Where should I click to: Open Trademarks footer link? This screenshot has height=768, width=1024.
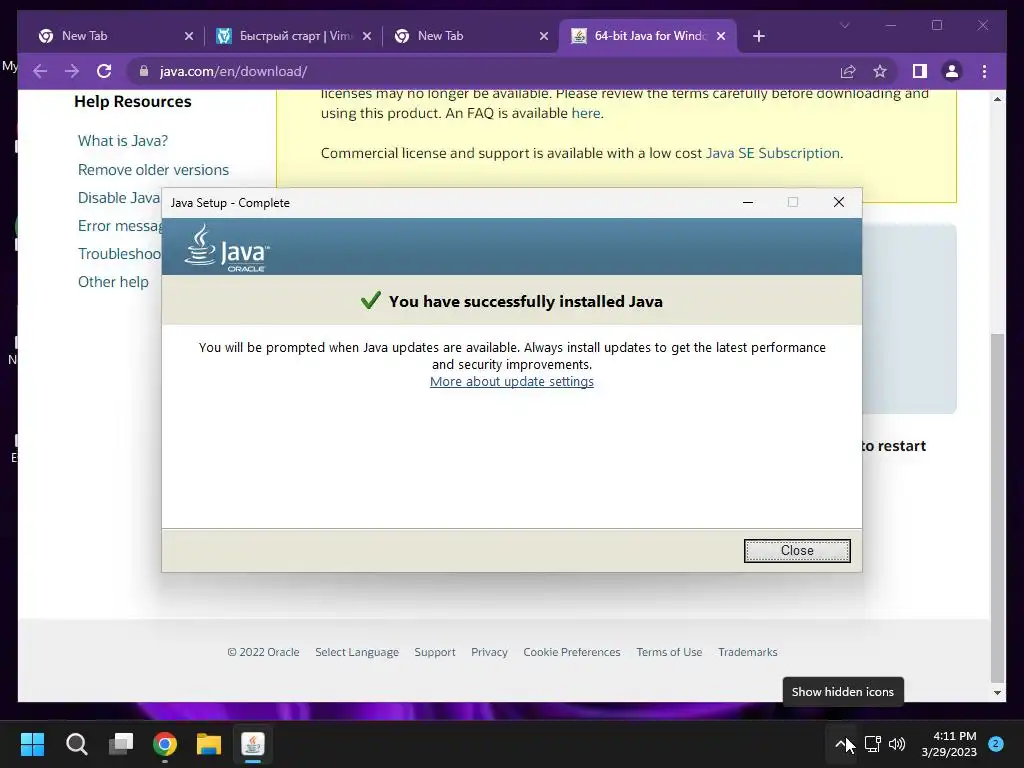click(x=748, y=652)
